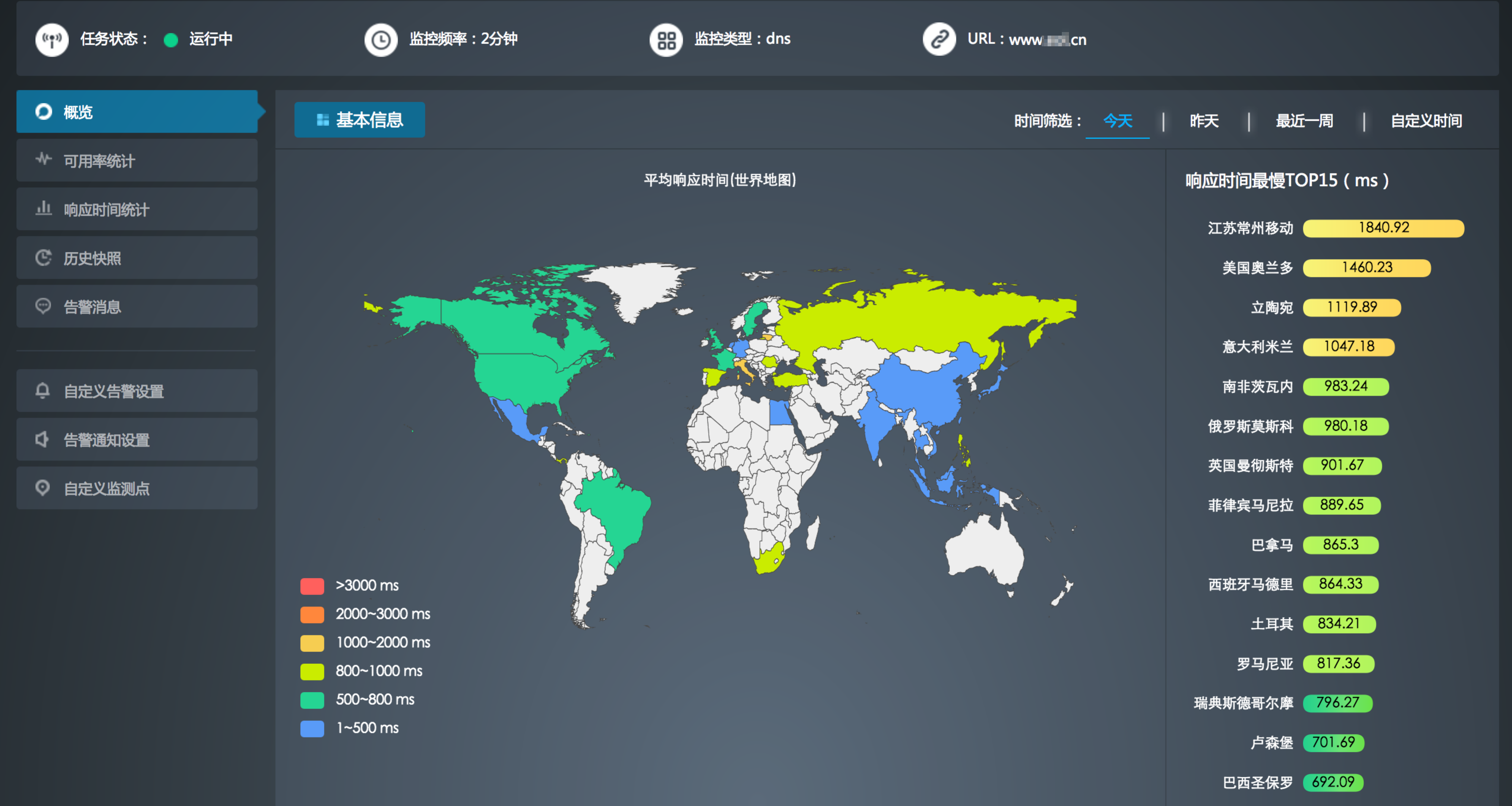Click the 江苏常州移动 1840.92 bar
Viewport: 1512px width, 806px height.
[1383, 228]
